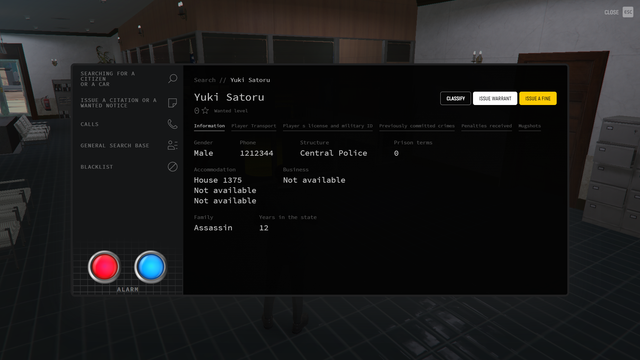The height and width of the screenshot is (360, 640).
Task: Open the Penalties received tab
Action: [x=487, y=126]
